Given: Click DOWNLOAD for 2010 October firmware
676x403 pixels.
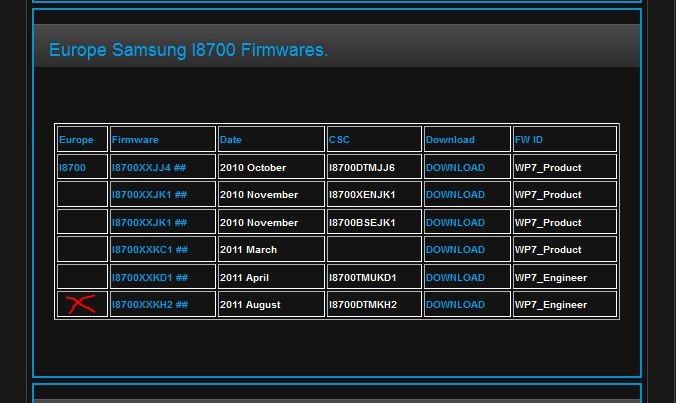Looking at the screenshot, I should click(x=455, y=168).
